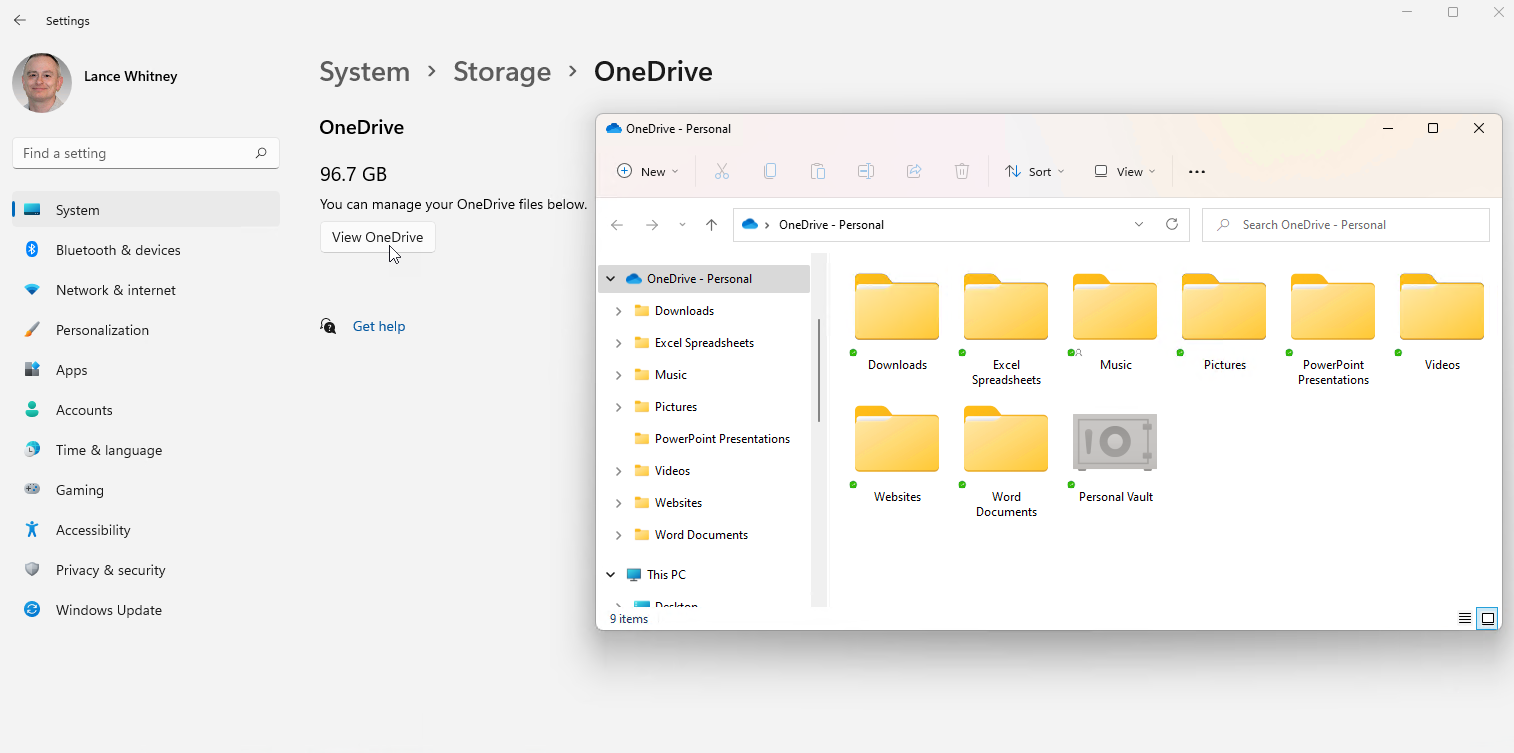This screenshot has height=753, width=1514.
Task: Open the Pictures folder in file pane
Action: click(1224, 308)
